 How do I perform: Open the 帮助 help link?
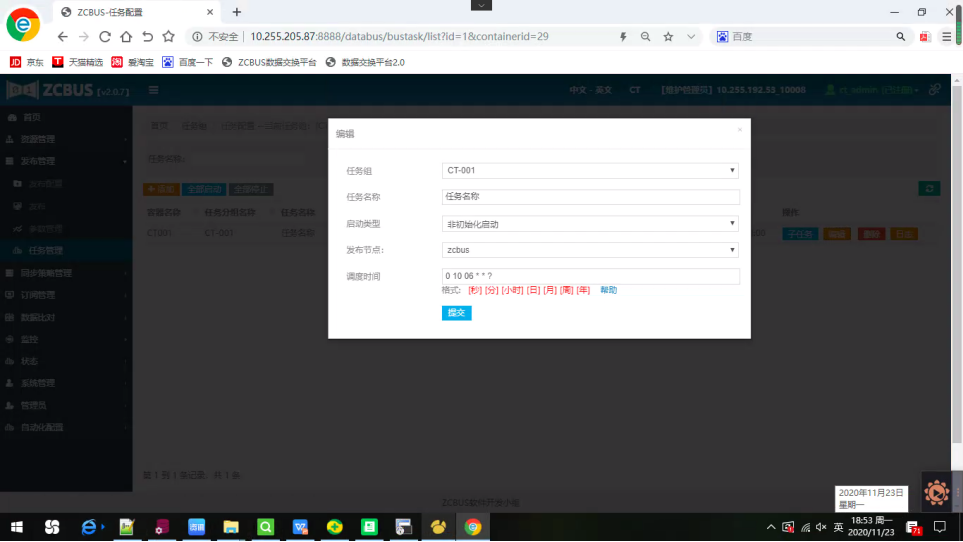click(608, 290)
